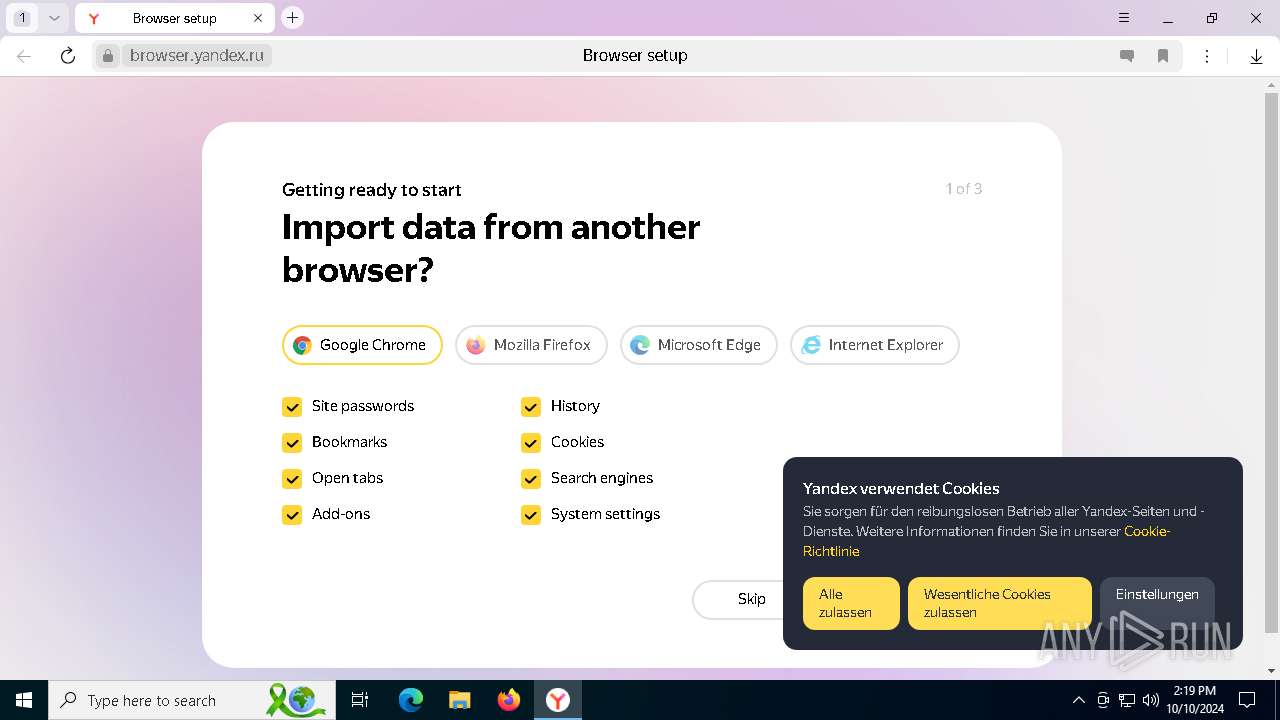This screenshot has height=720, width=1280.
Task: Click the 1 of 3 step indicator
Action: (x=964, y=189)
